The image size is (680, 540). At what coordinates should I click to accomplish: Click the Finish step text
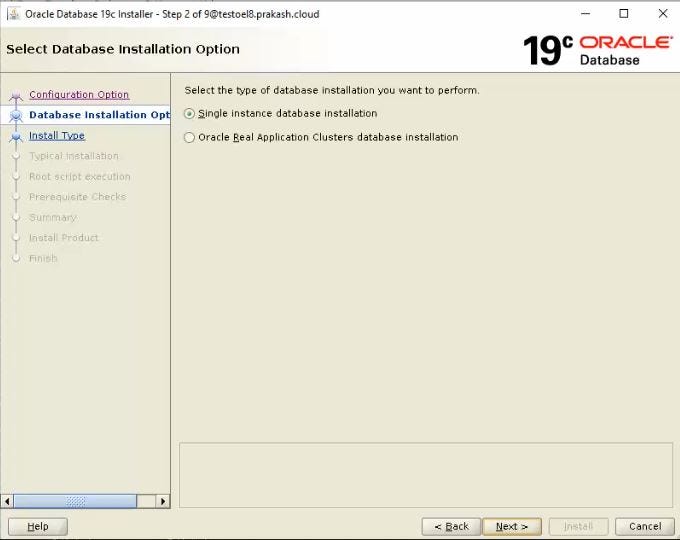[x=43, y=259]
